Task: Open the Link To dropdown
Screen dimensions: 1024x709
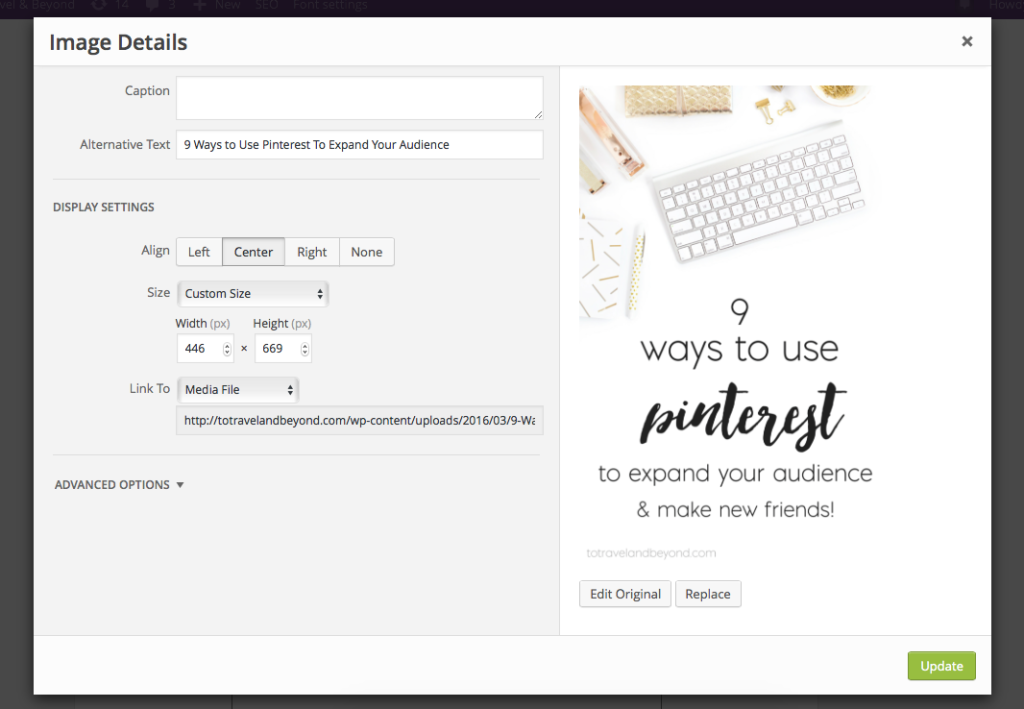Action: [x=238, y=390]
